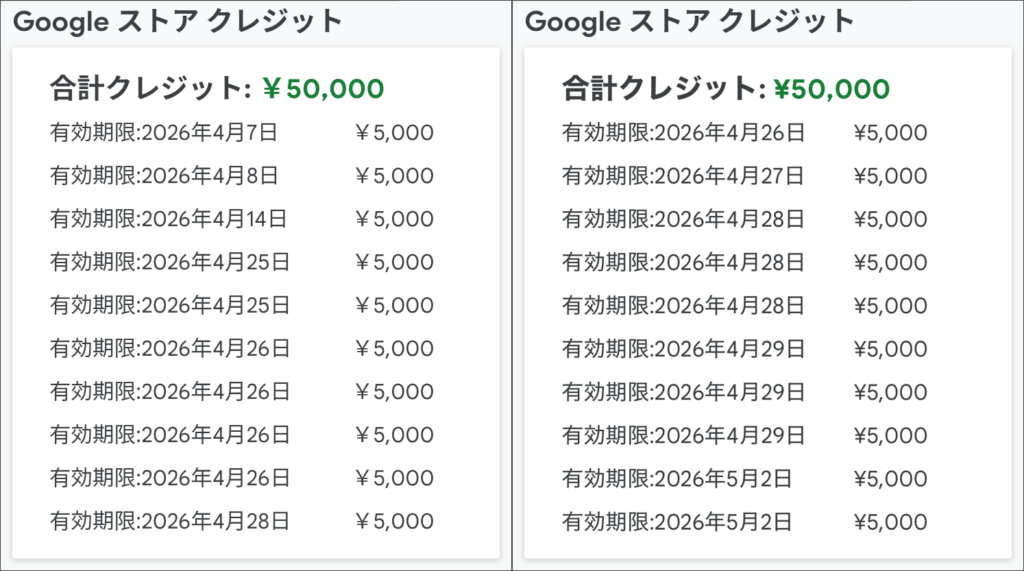1024x571 pixels.
Task: Click the ¥5,000 amount beside 4月8日
Action: (x=394, y=176)
